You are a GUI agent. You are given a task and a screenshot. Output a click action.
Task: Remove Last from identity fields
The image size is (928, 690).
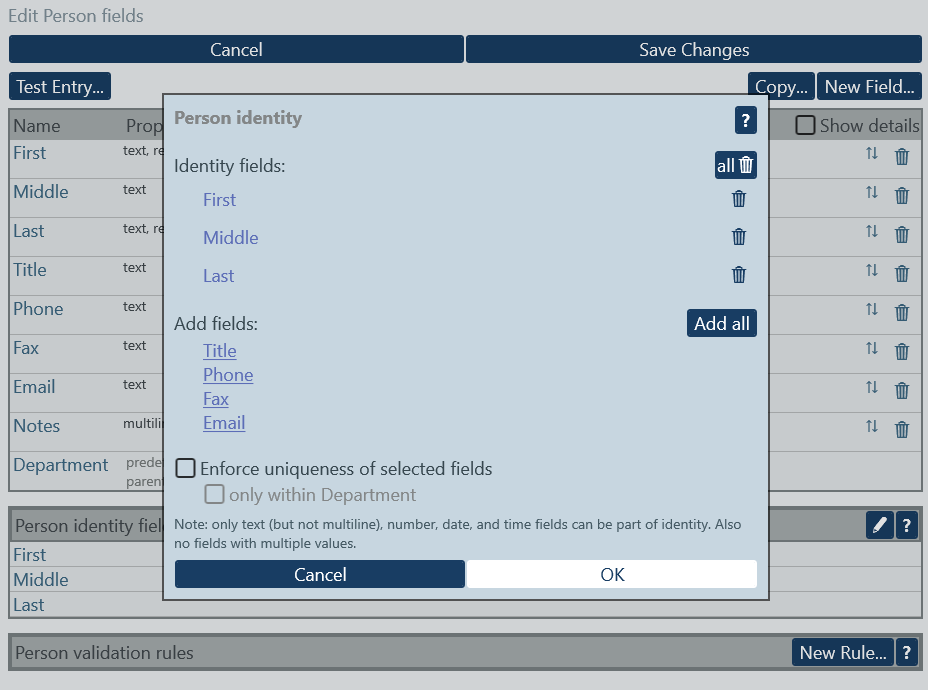(739, 274)
